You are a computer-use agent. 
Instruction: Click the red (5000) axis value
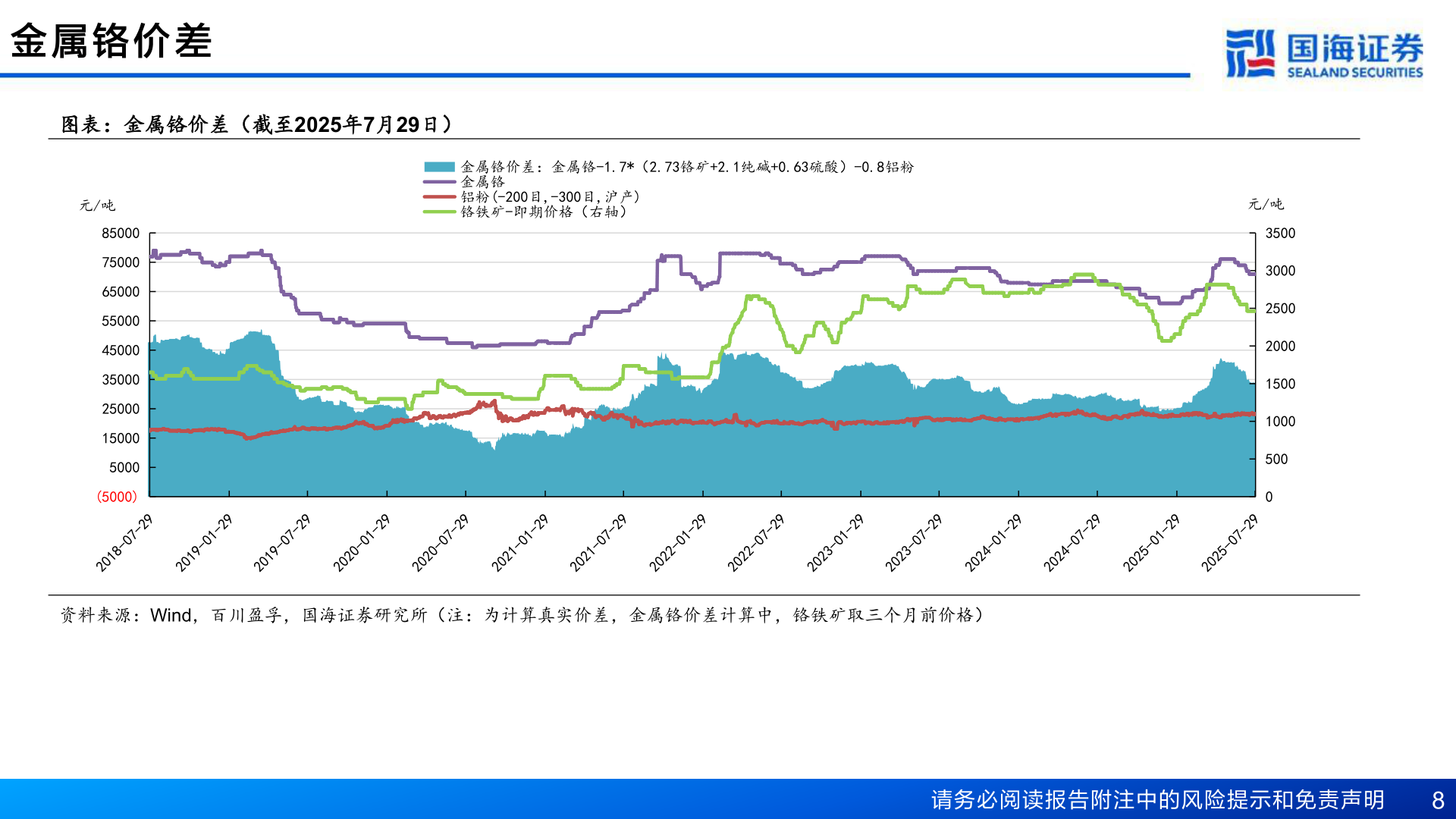click(115, 496)
